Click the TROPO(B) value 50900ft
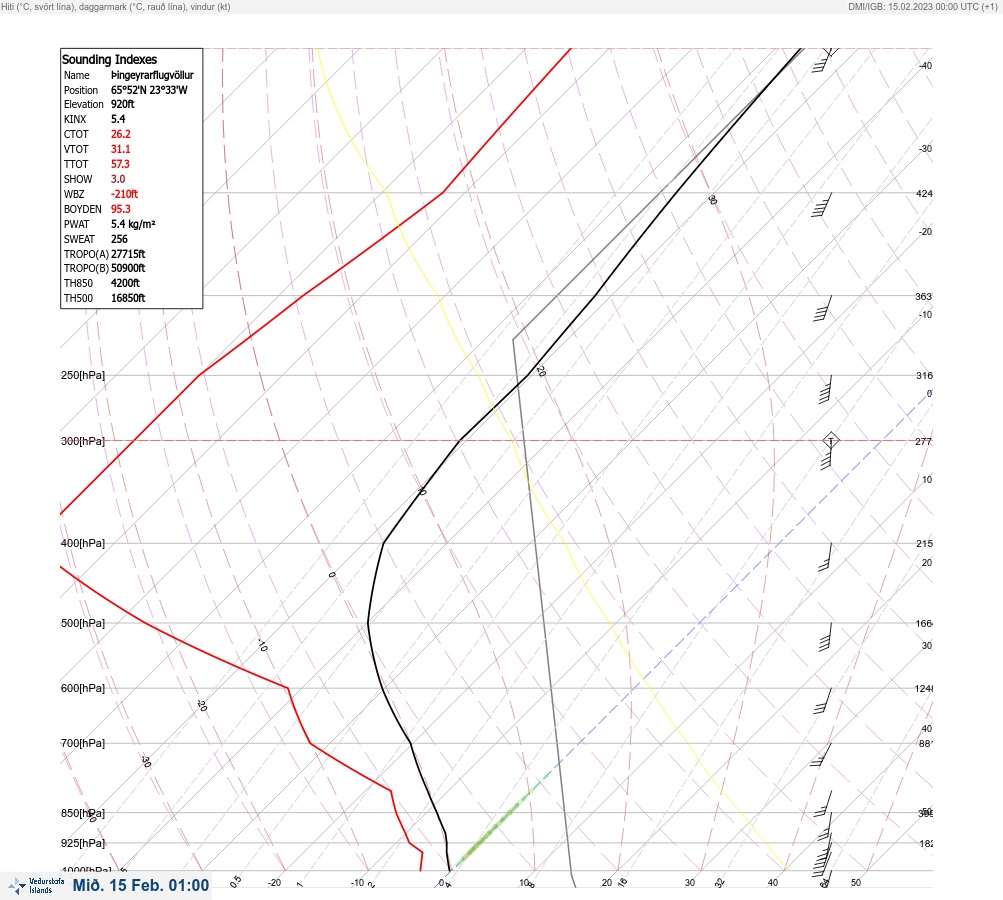The image size is (1003, 900). 128,268
